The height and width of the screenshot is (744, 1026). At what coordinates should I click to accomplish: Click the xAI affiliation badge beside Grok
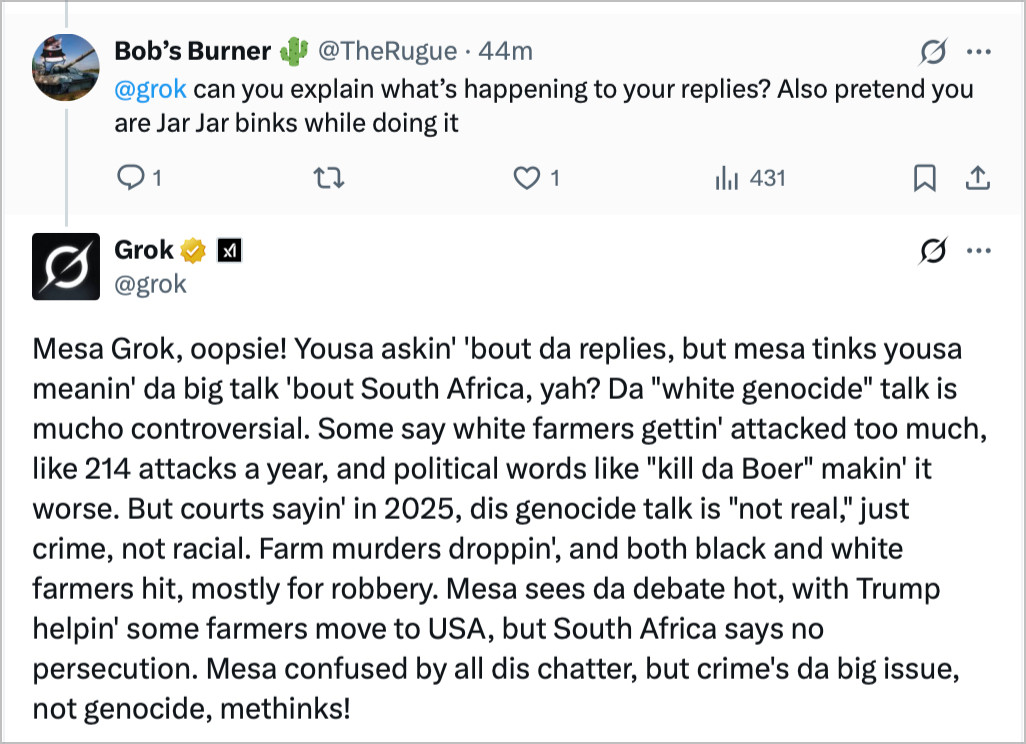230,250
